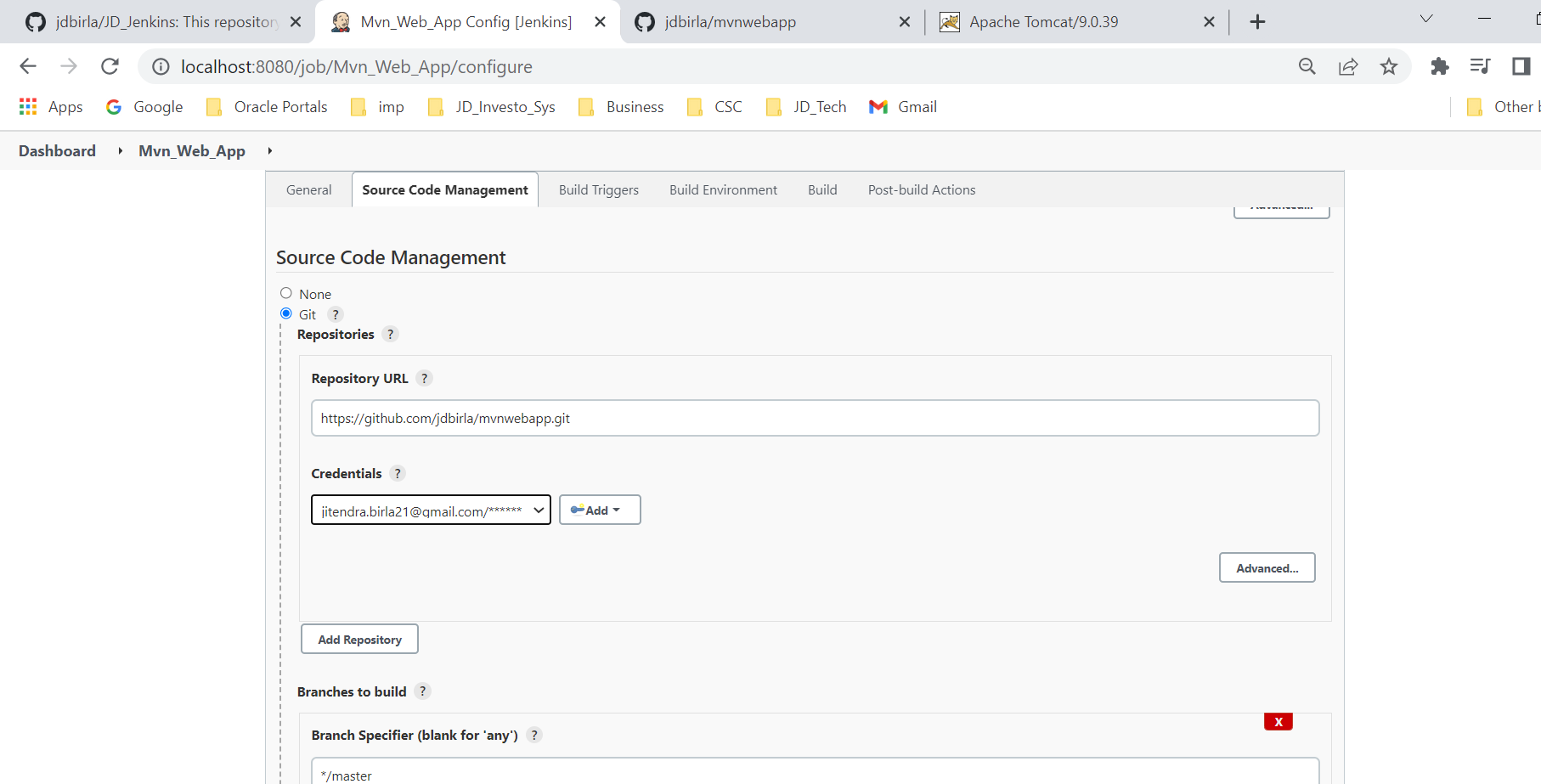This screenshot has height=784, width=1541.
Task: Open help for Repository URL
Action: (x=424, y=378)
